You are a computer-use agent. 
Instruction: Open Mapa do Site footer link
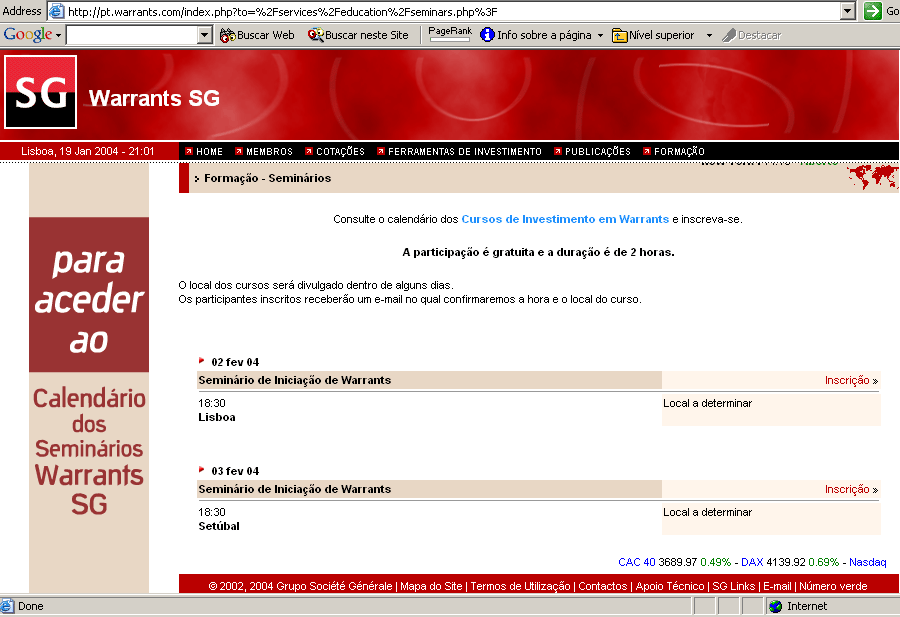431,586
